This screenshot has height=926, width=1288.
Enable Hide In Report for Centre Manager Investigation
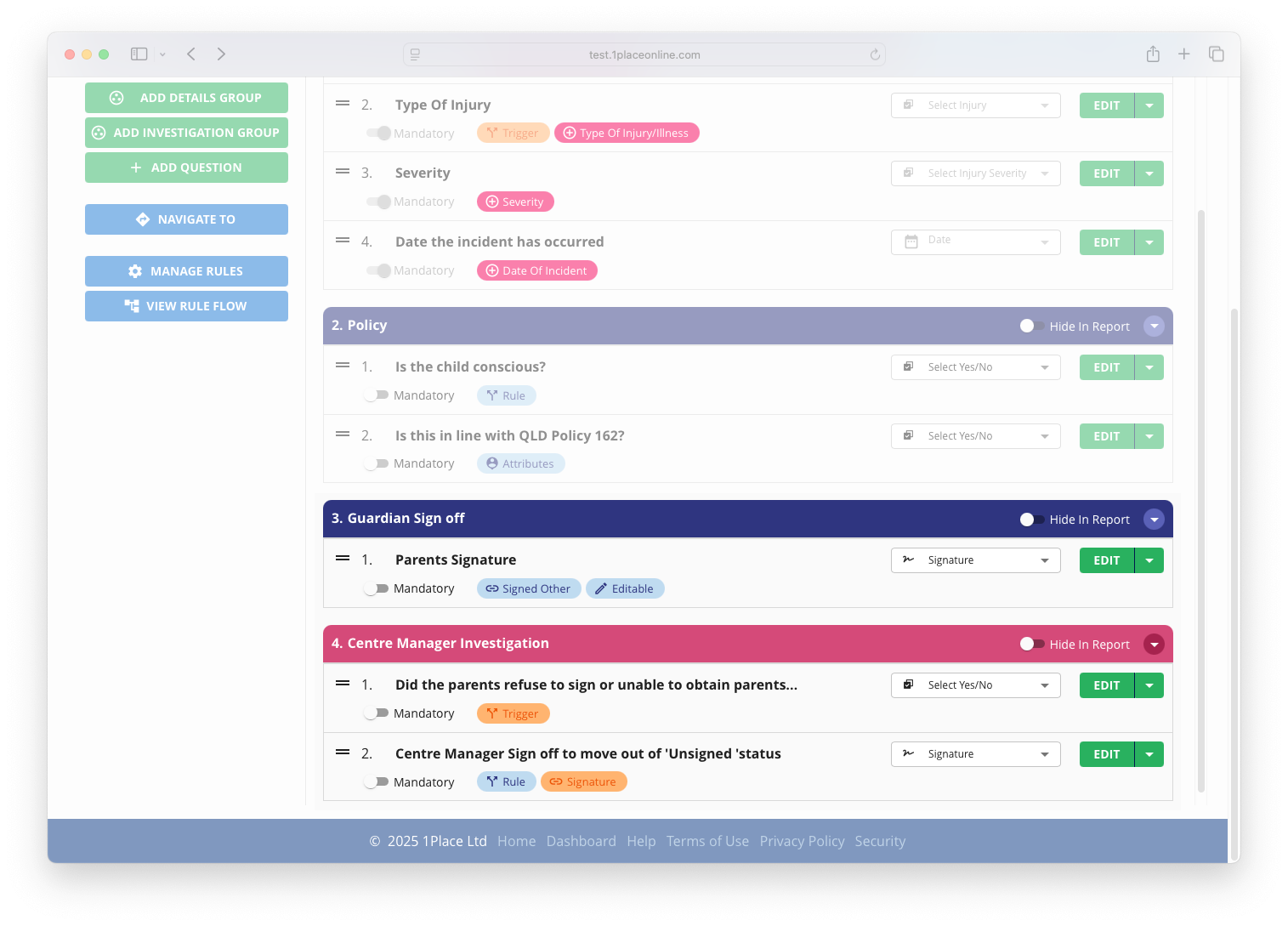point(1032,645)
